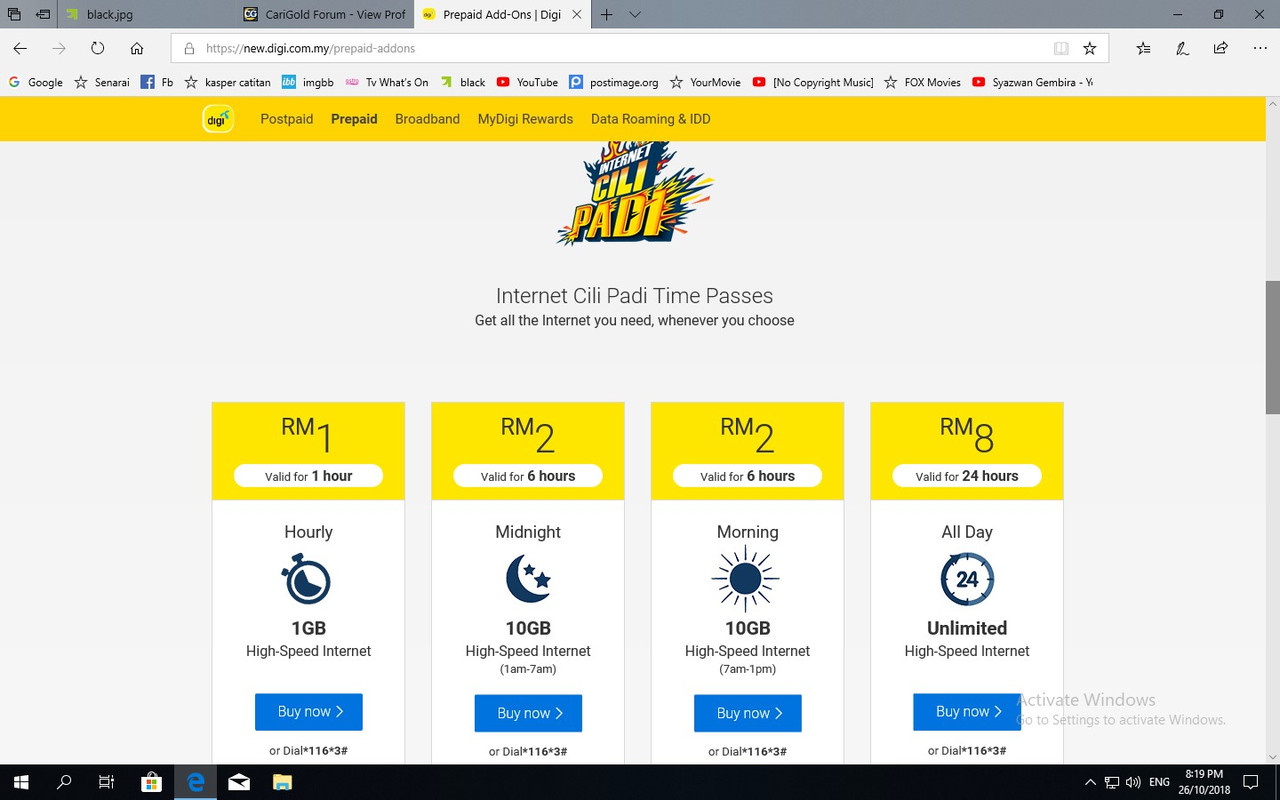Open Task View on taskbar
The height and width of the screenshot is (800, 1280).
point(107,782)
